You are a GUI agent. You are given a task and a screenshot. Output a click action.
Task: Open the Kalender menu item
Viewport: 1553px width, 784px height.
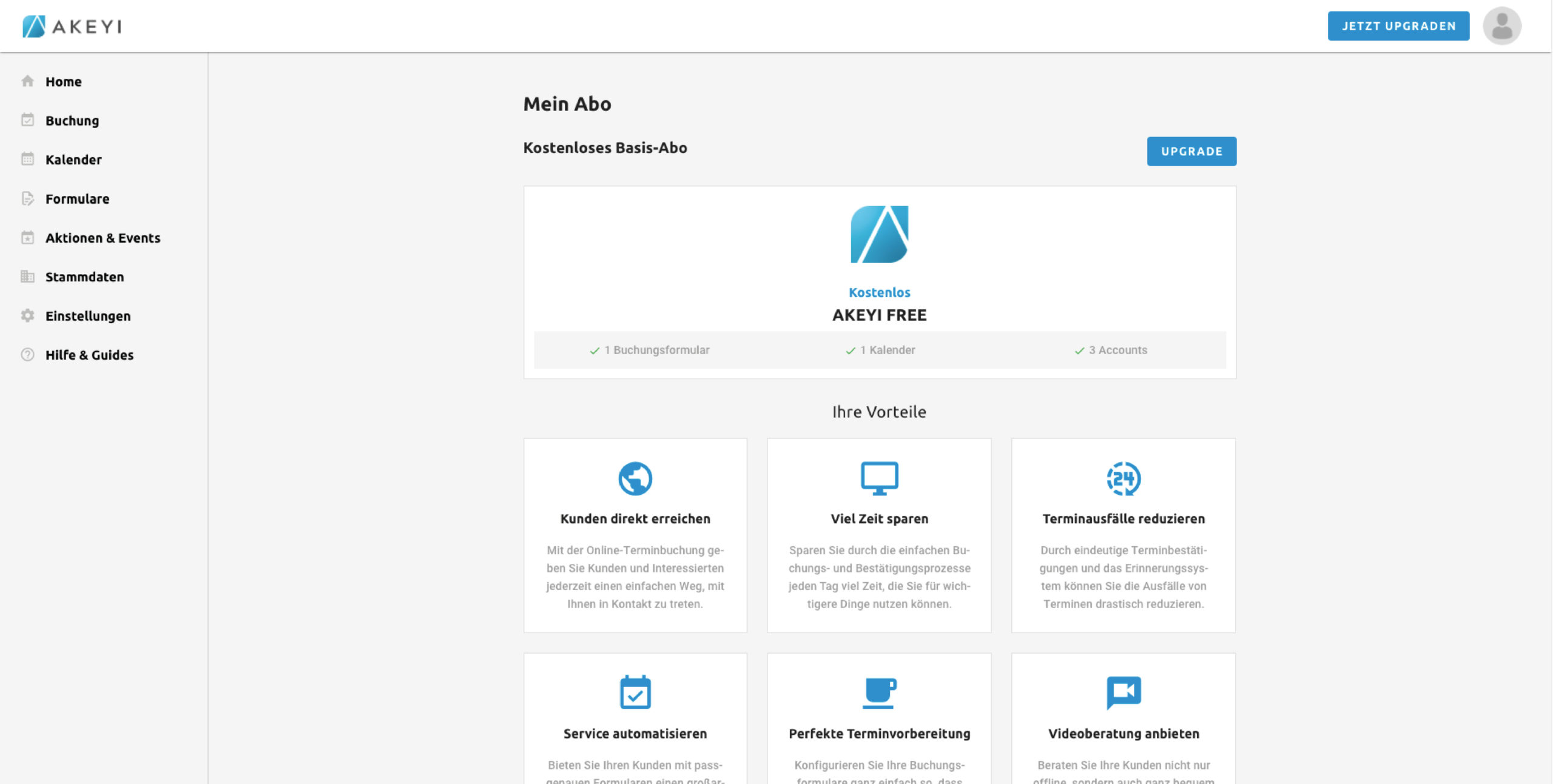tap(73, 159)
